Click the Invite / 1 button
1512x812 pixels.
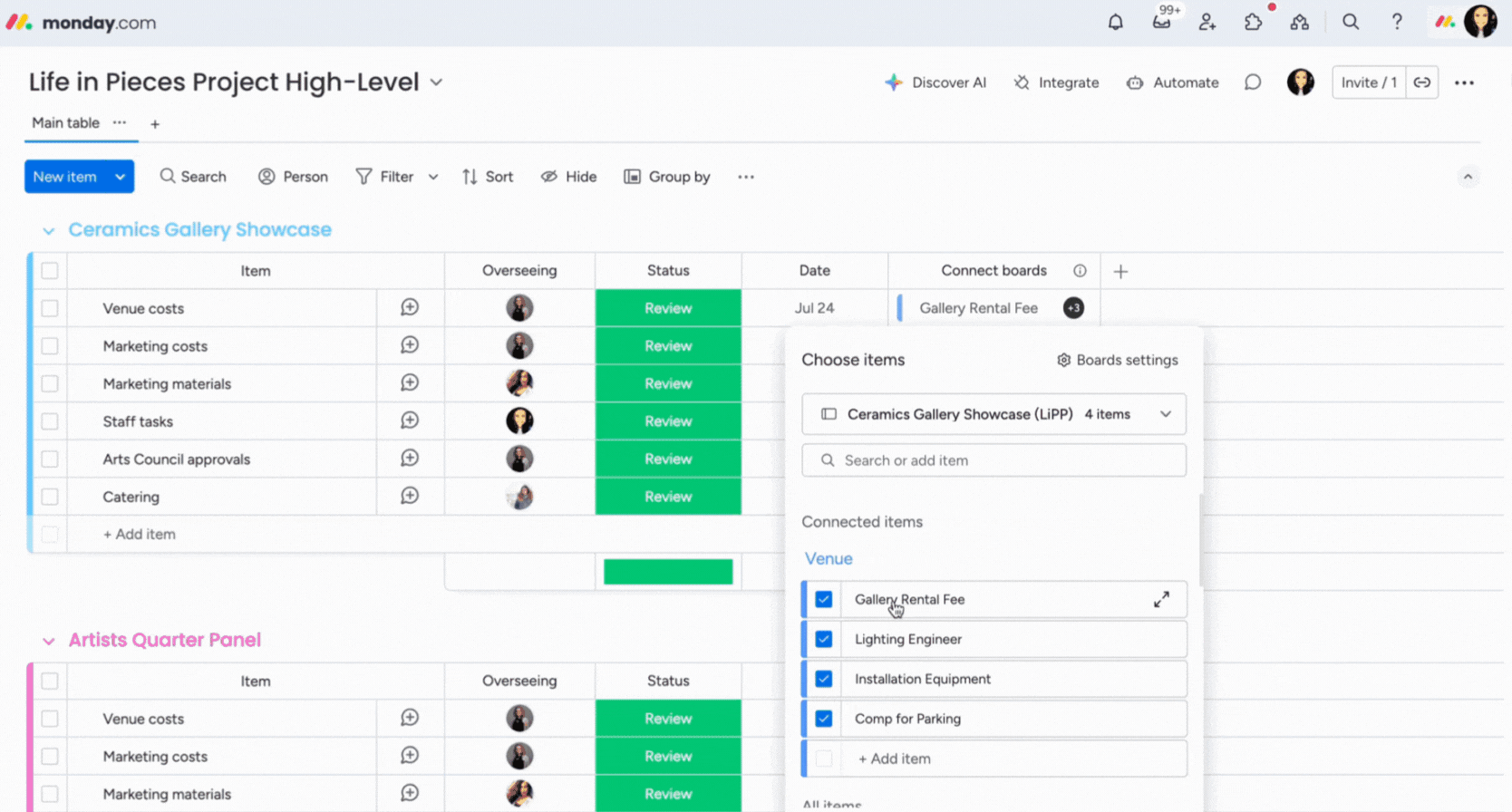(x=1369, y=82)
